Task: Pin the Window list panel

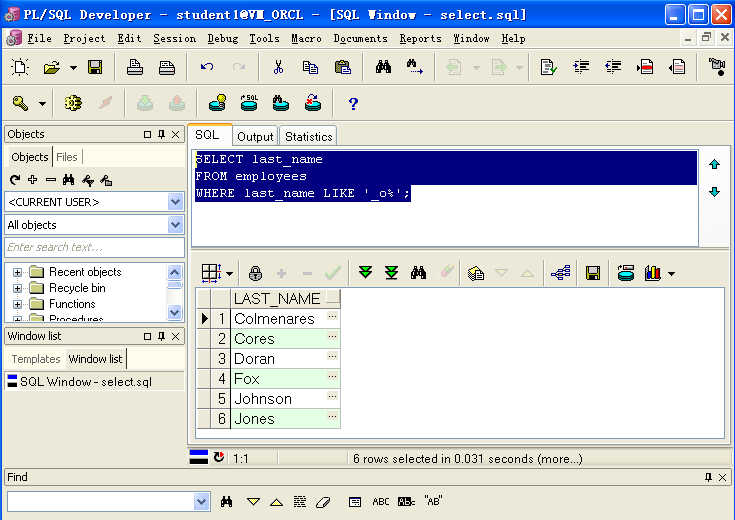Action: (x=162, y=336)
